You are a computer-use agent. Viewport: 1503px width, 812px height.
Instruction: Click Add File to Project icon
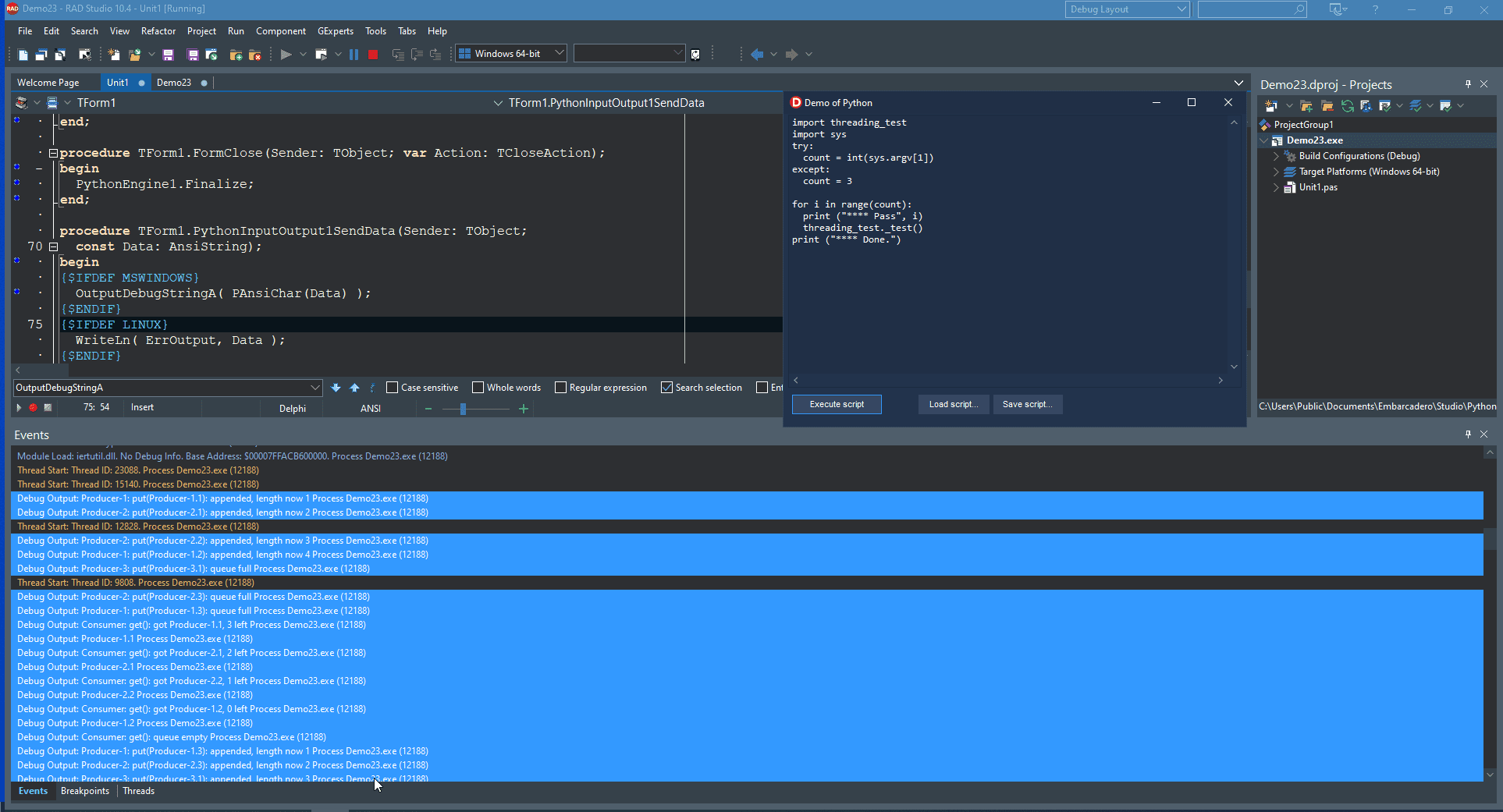236,55
